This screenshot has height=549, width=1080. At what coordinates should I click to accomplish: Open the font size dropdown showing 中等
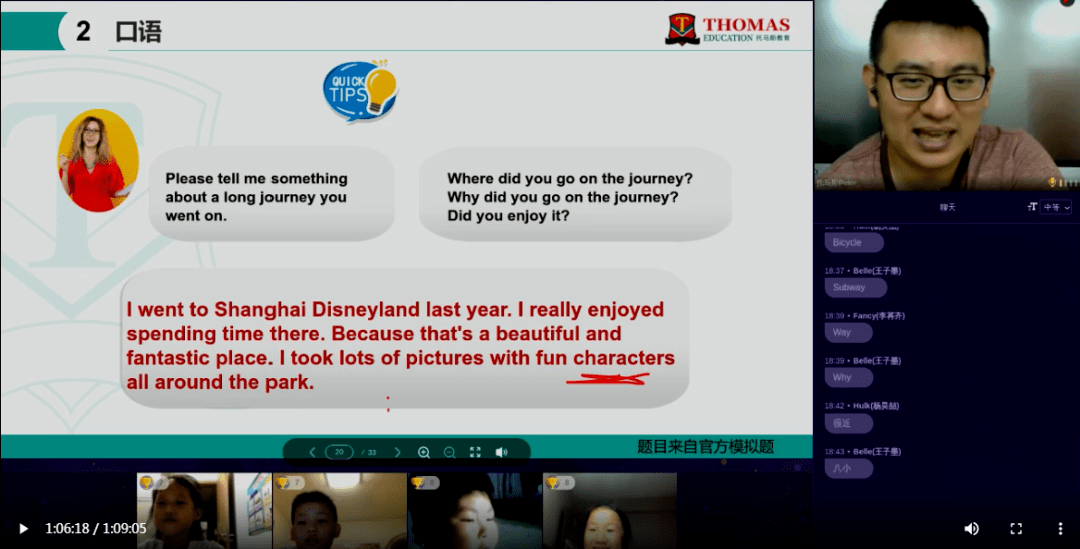(x=1057, y=207)
